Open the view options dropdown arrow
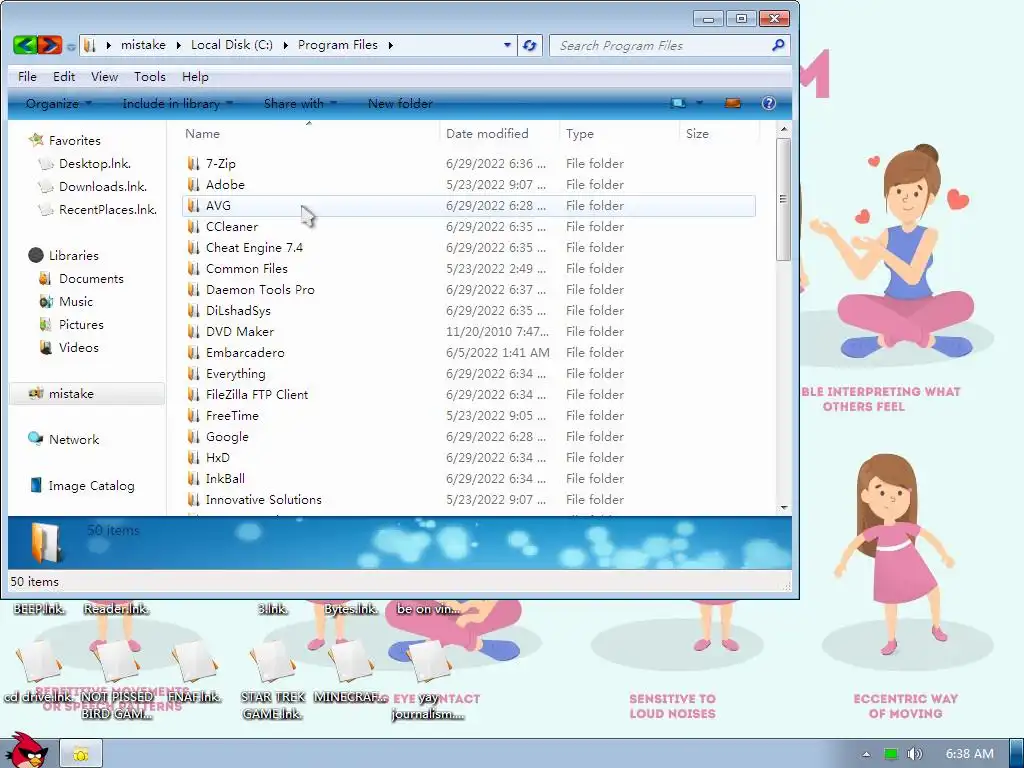The height and width of the screenshot is (768, 1024). coord(699,103)
